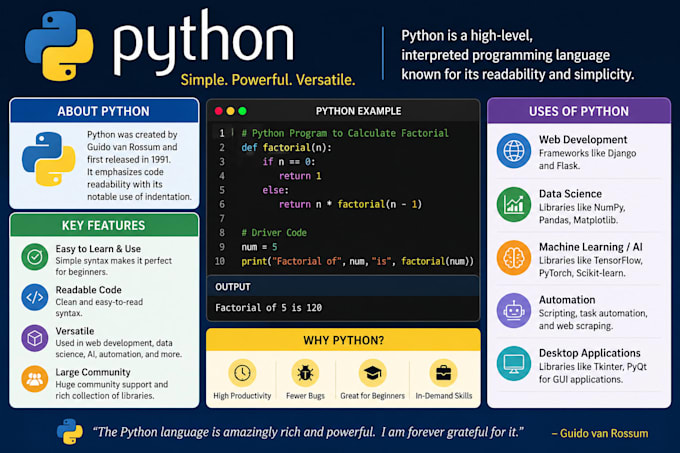Screen dimensions: 680x453
Task: Click the teal monitor Desktop Applications icon
Action: (514, 364)
